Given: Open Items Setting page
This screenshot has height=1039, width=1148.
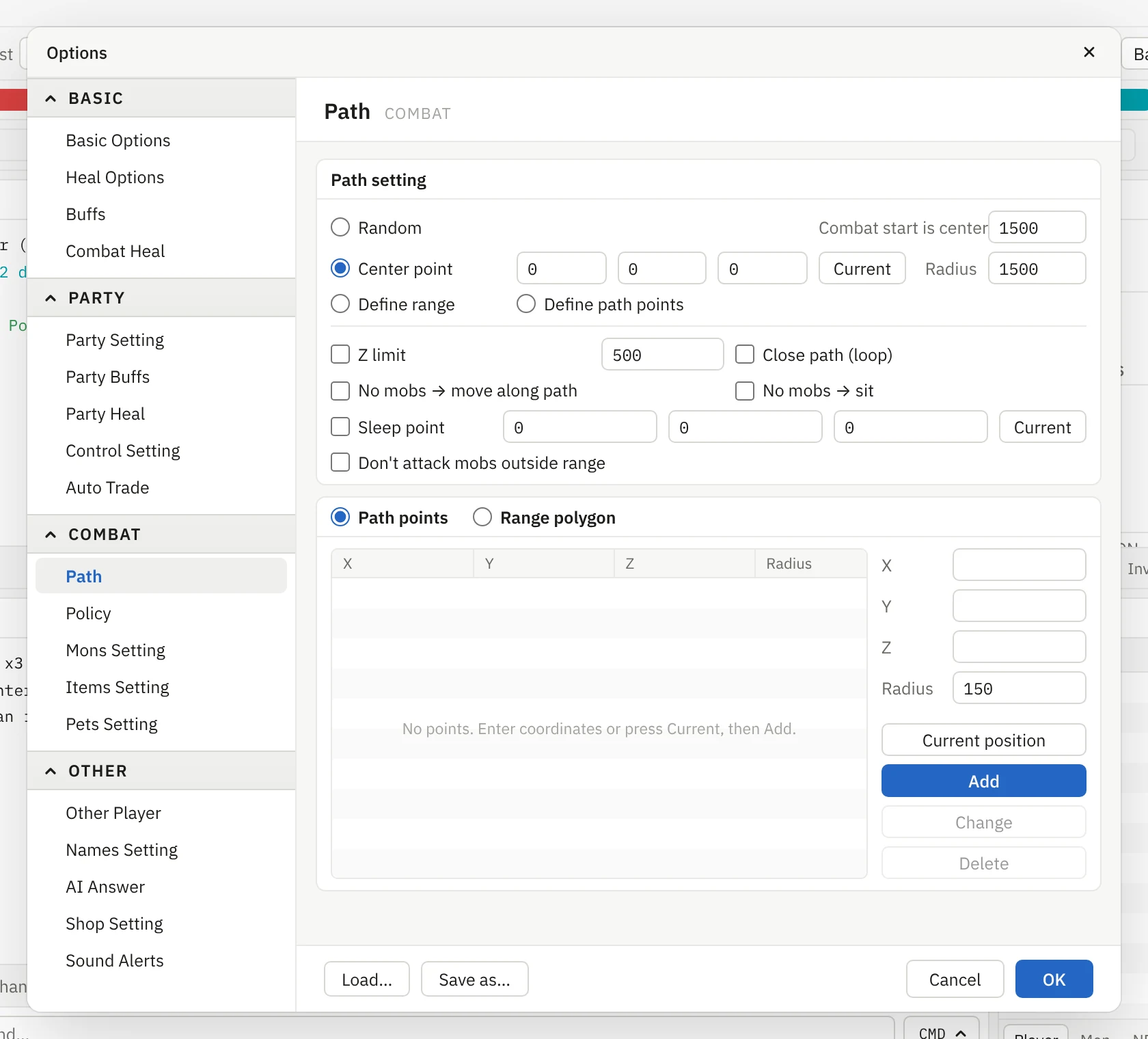Looking at the screenshot, I should coord(161,687).
